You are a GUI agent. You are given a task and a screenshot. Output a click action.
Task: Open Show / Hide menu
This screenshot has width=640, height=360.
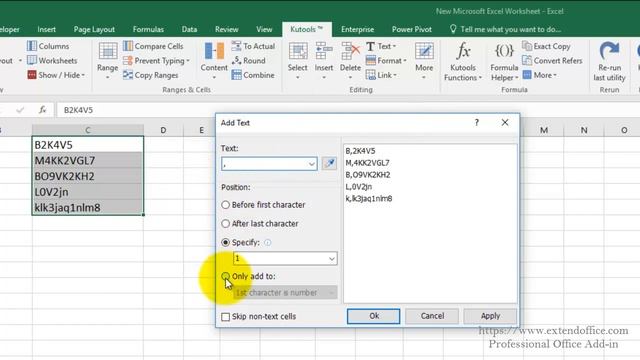coord(56,75)
